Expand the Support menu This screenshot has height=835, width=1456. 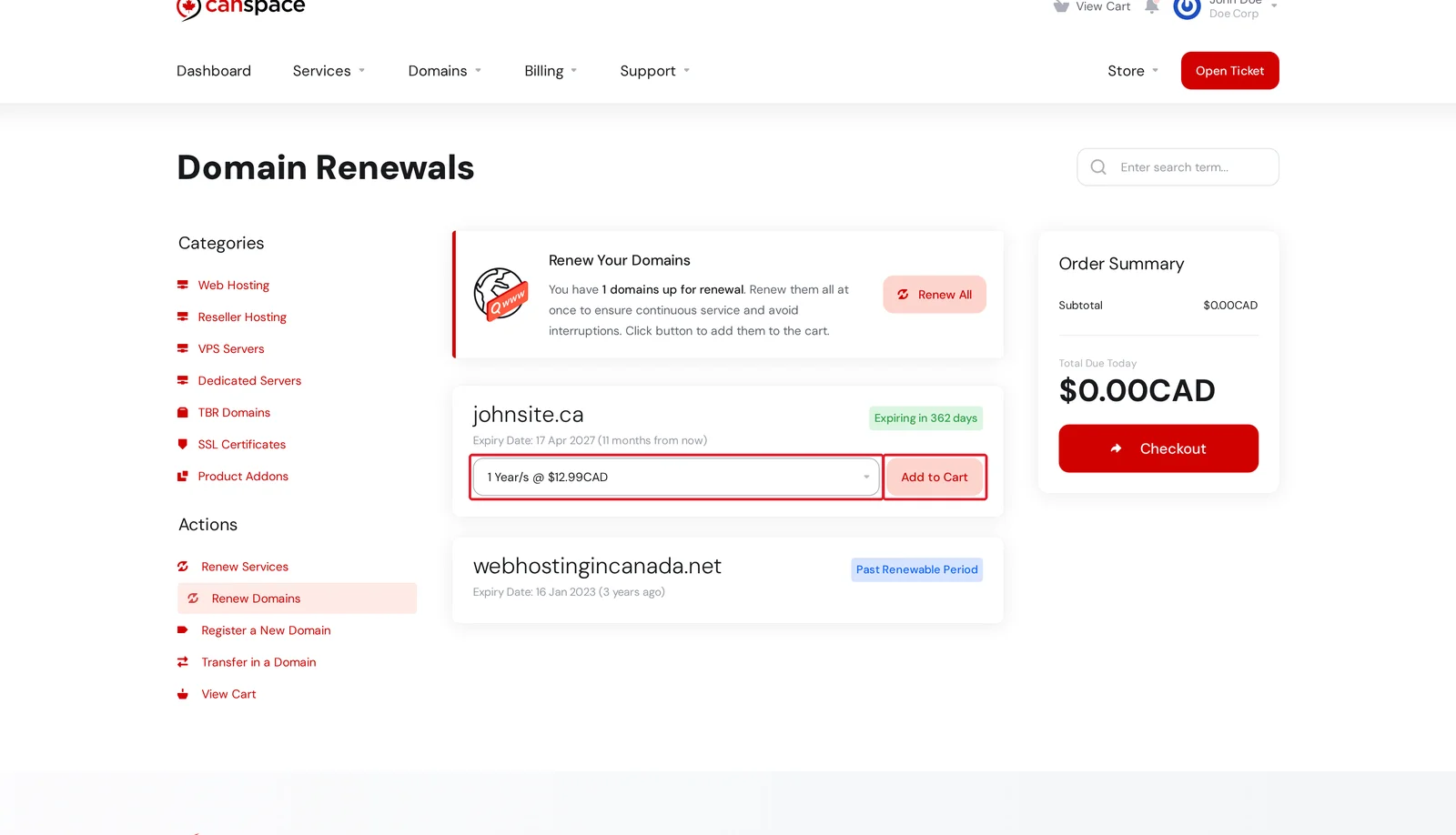[655, 71]
